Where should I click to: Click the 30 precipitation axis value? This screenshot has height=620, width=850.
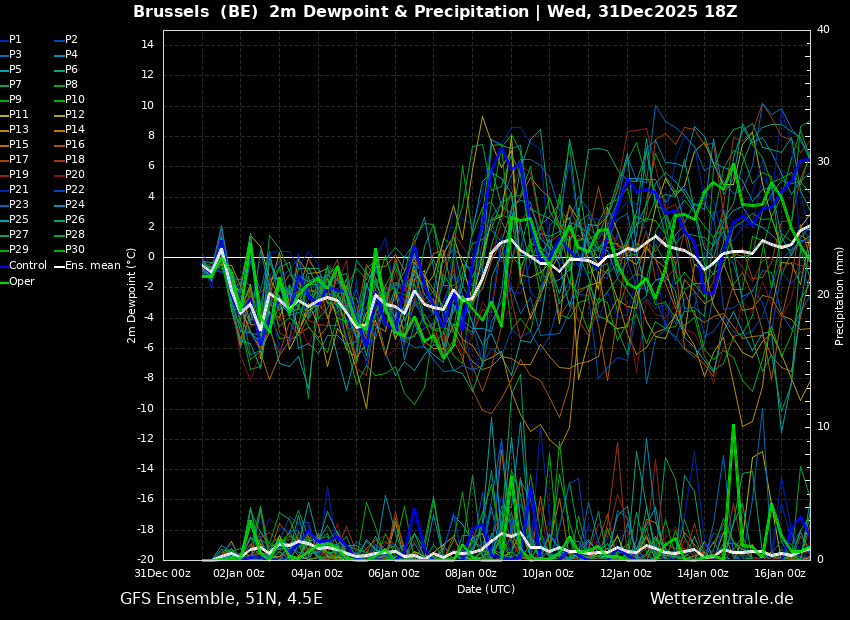coord(823,162)
